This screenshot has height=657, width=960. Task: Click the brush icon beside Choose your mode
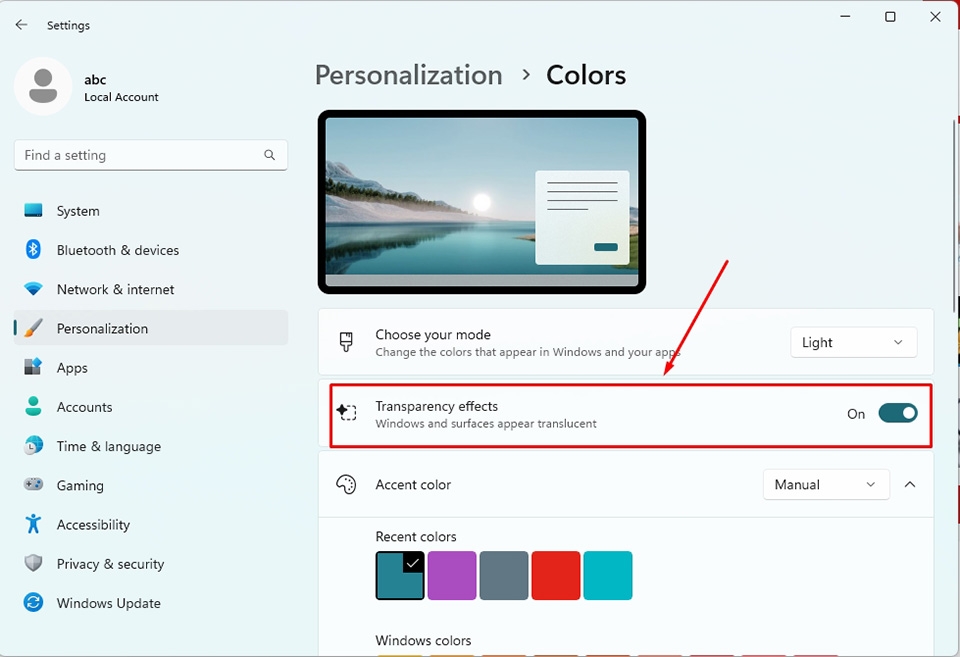tap(346, 342)
